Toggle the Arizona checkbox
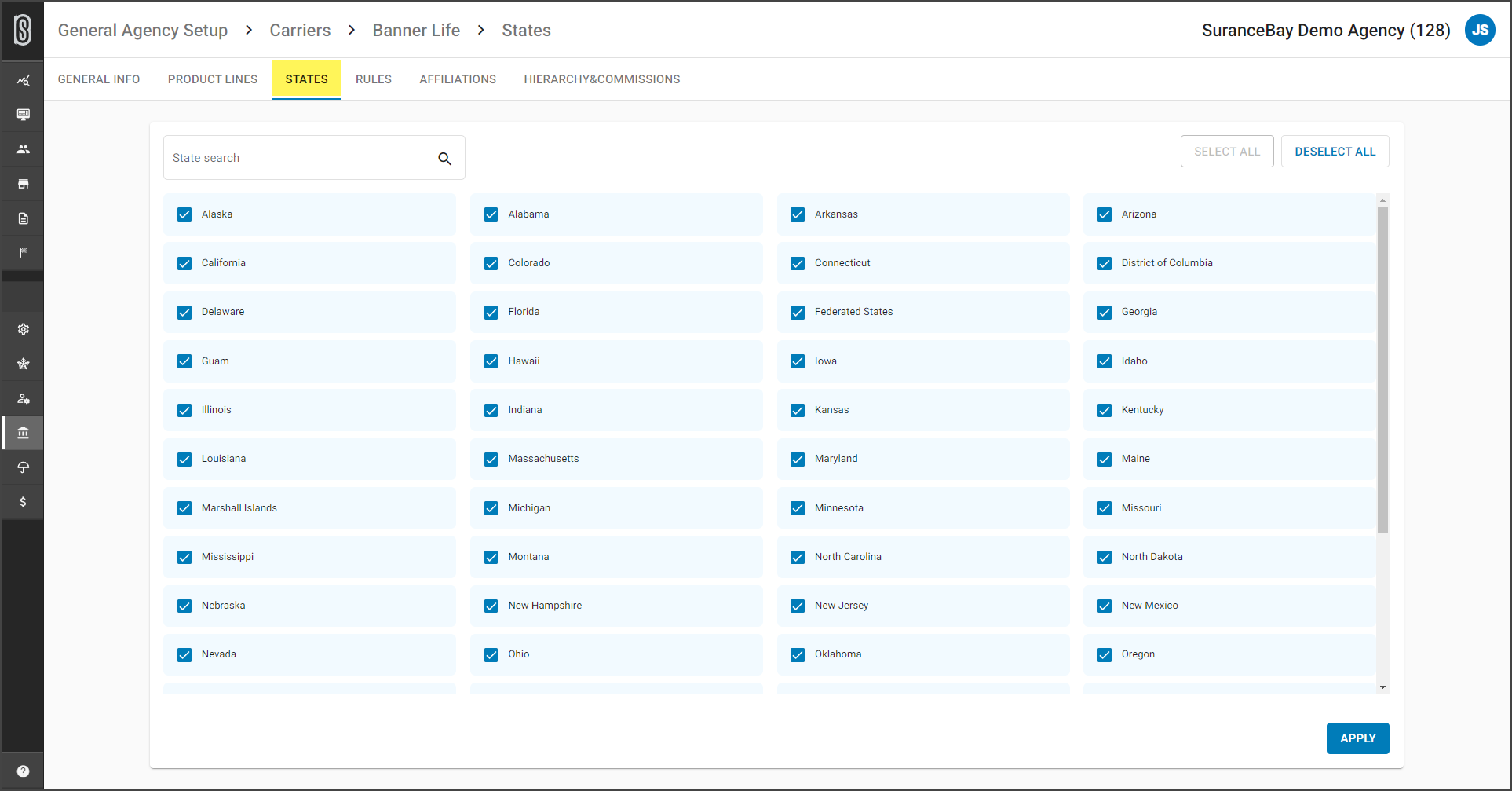The image size is (1512, 791). click(1105, 214)
